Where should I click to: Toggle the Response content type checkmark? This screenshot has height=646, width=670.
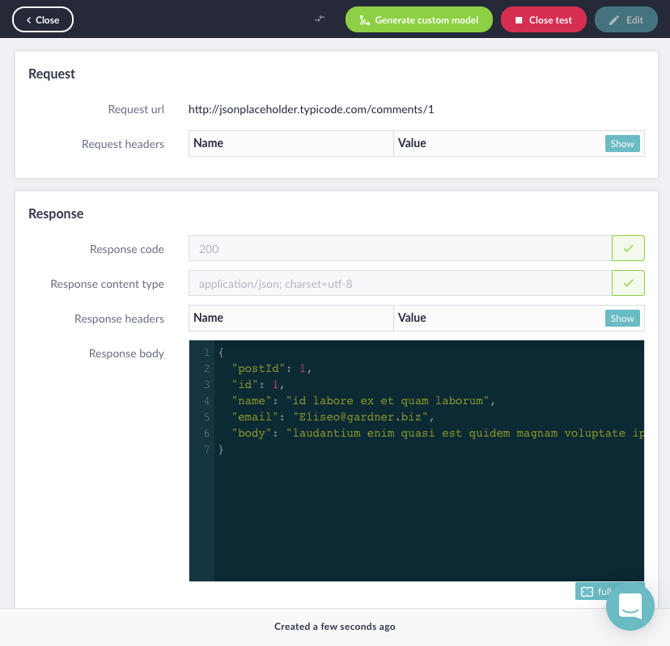point(628,284)
